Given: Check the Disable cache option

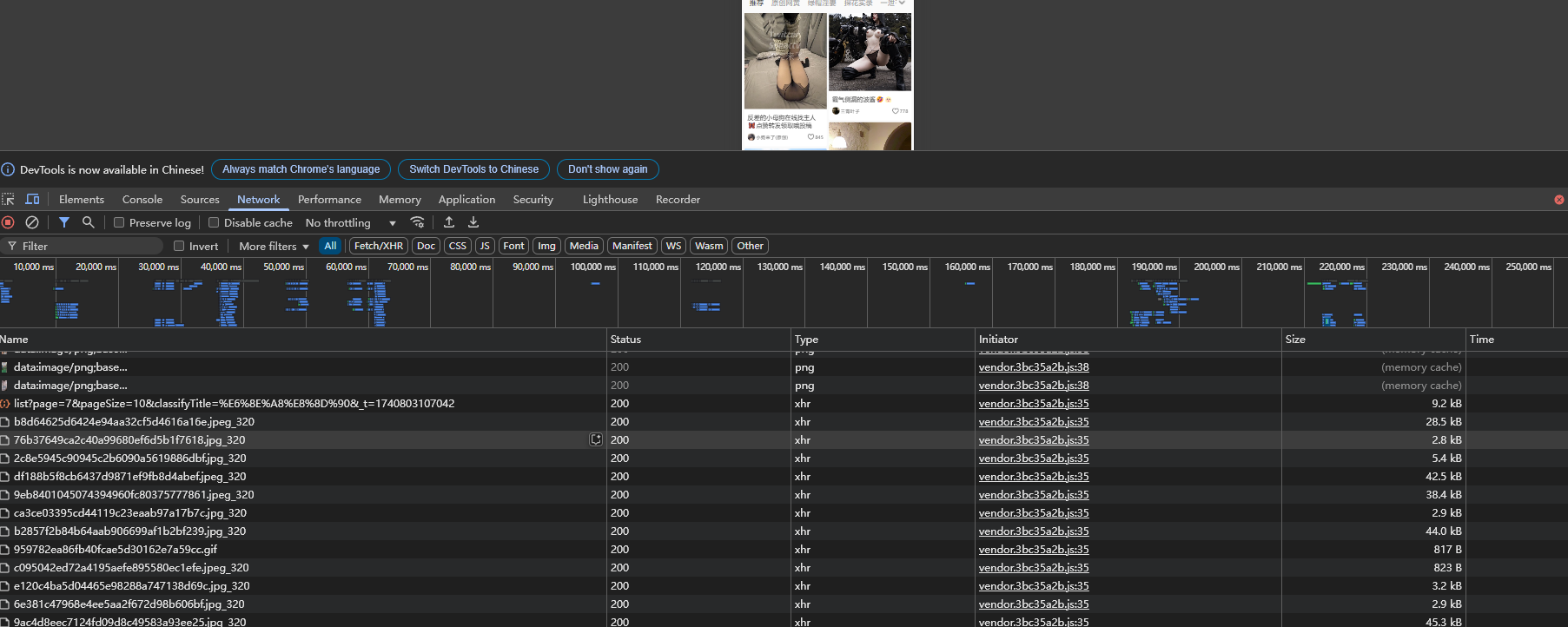Looking at the screenshot, I should coord(214,222).
